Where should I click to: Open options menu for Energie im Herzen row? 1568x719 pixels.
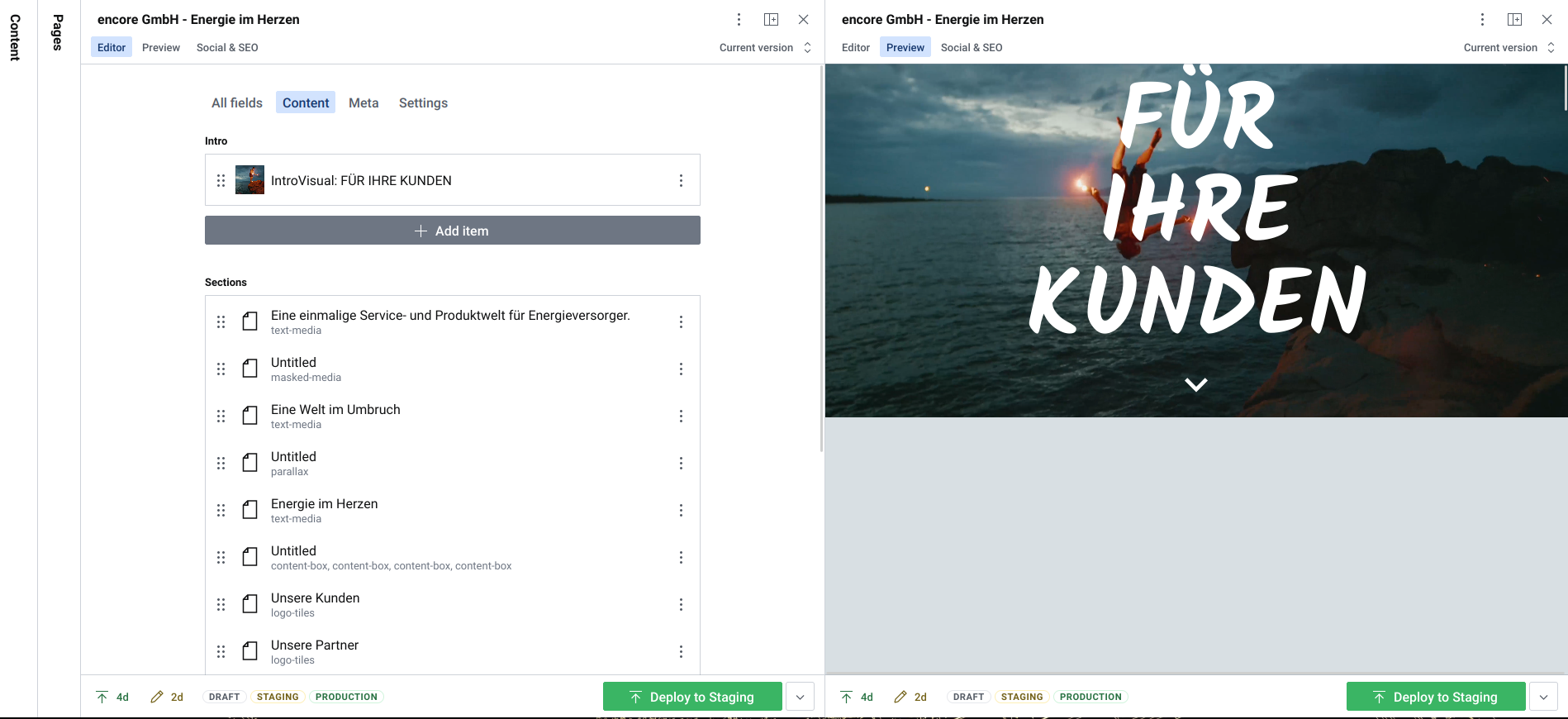pos(681,510)
